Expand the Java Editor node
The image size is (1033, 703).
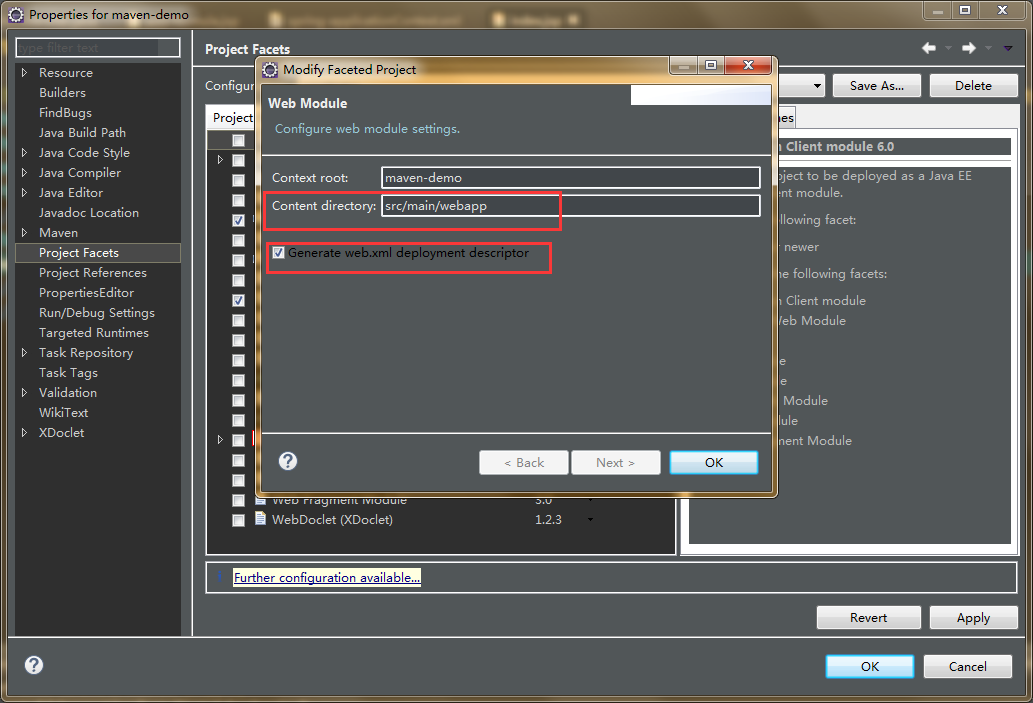[x=24, y=192]
